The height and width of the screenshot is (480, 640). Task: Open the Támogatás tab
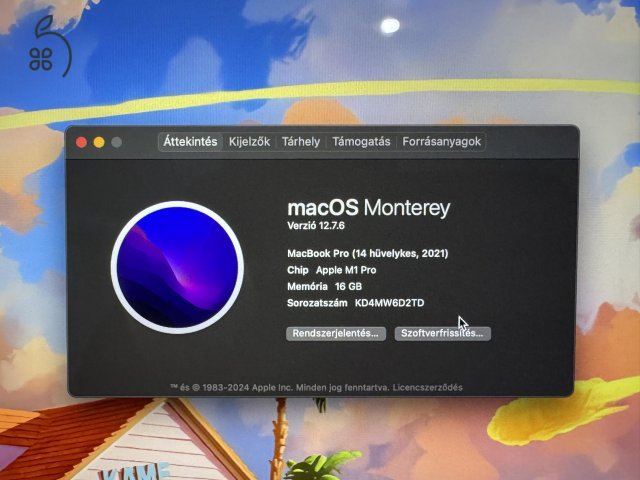coord(361,142)
